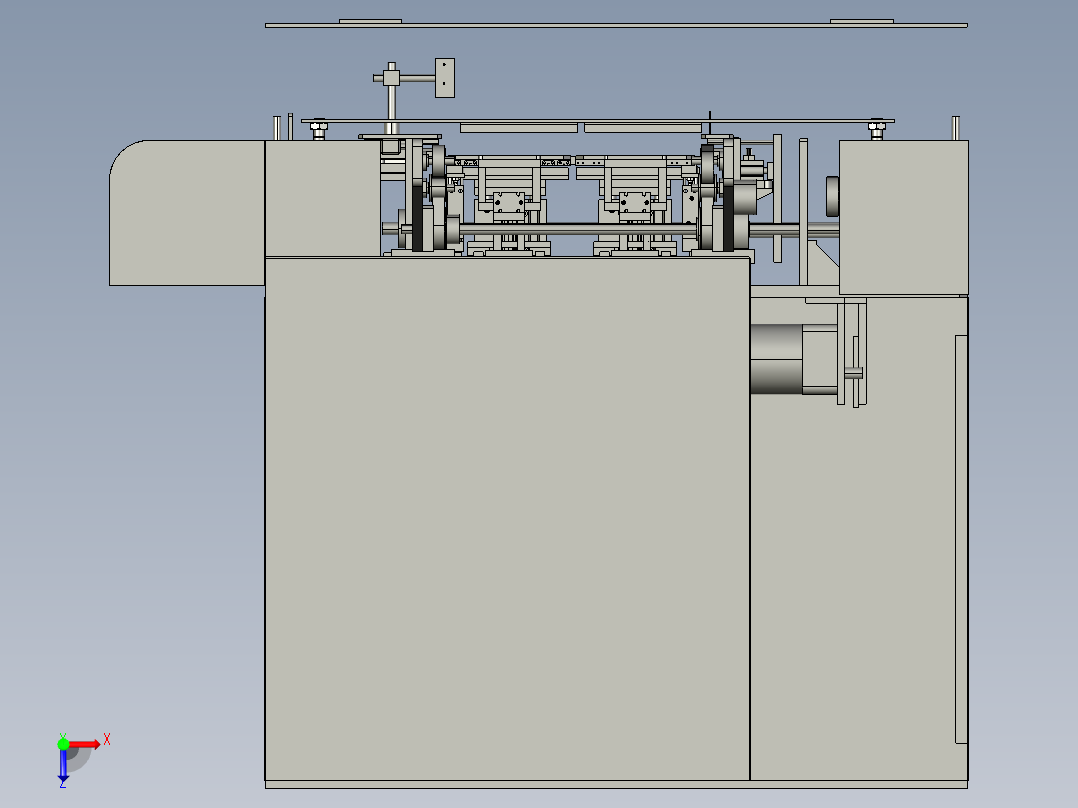The width and height of the screenshot is (1078, 808).
Task: Select the long thin plate at the top
Action: (x=616, y=25)
